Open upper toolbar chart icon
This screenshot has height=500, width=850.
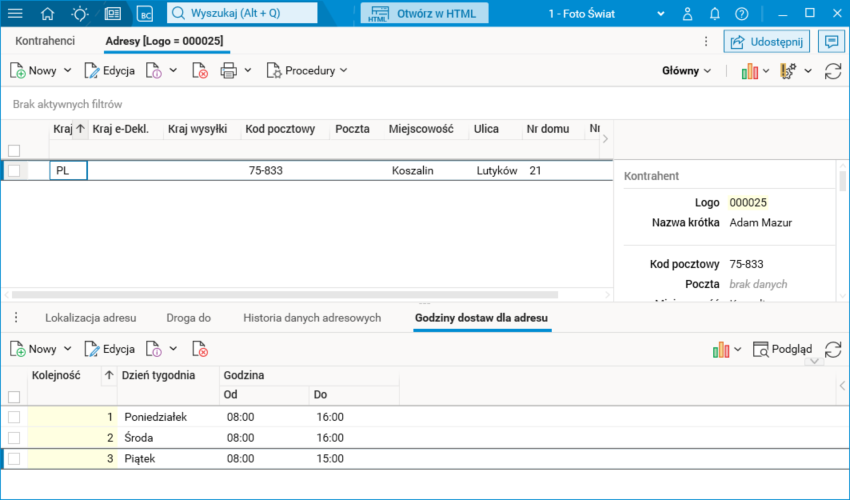point(750,71)
